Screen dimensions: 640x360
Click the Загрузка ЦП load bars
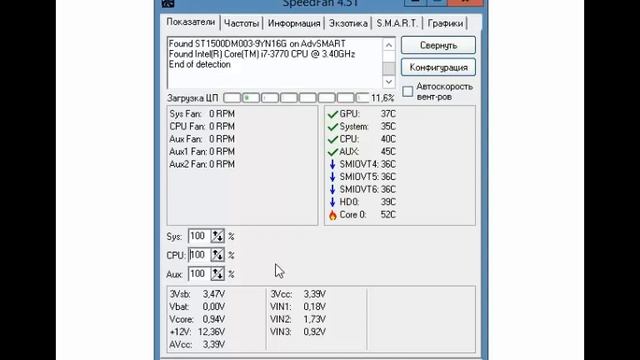pos(296,98)
